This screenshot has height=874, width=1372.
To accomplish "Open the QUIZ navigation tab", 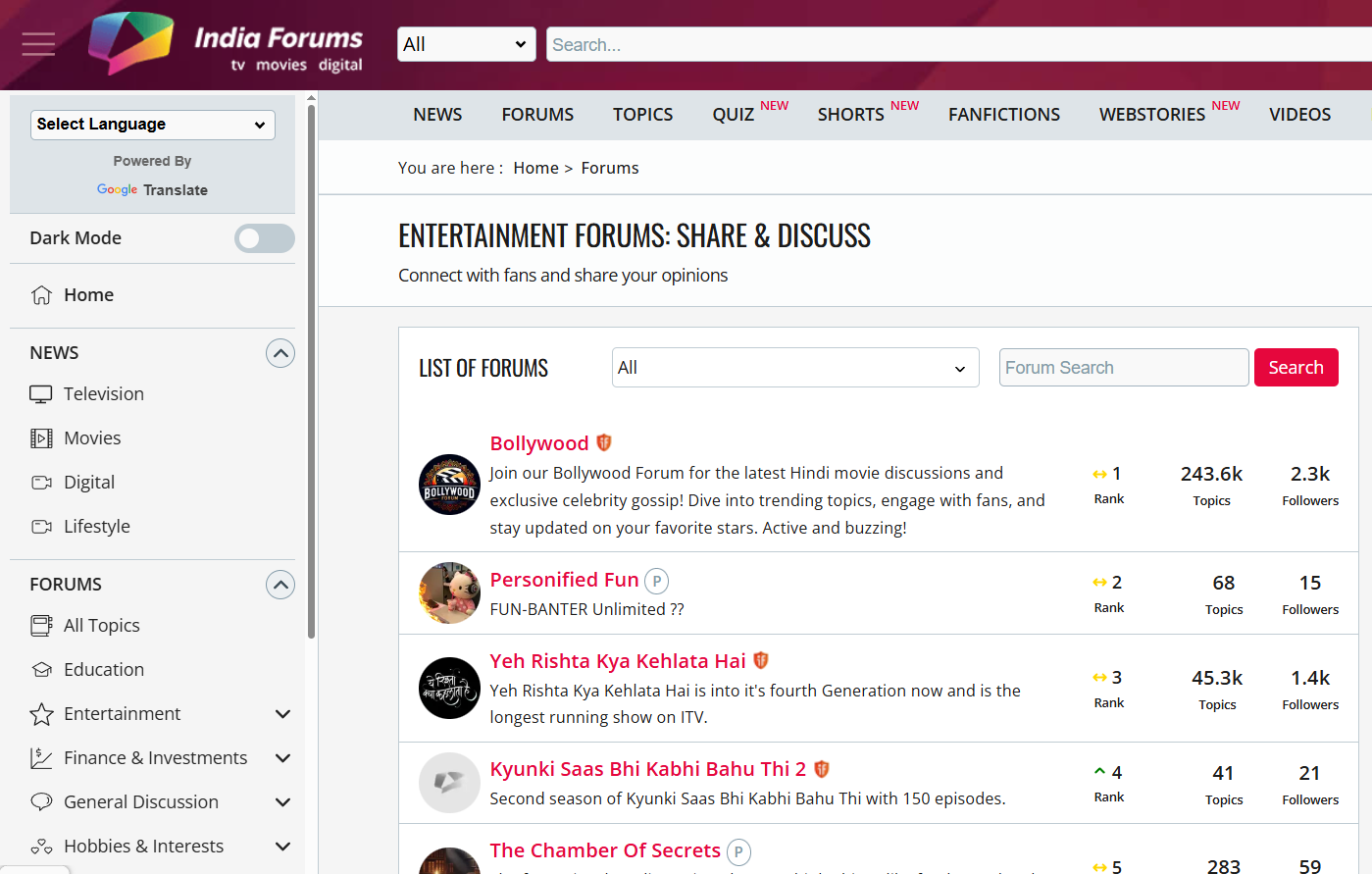I will tap(734, 115).
